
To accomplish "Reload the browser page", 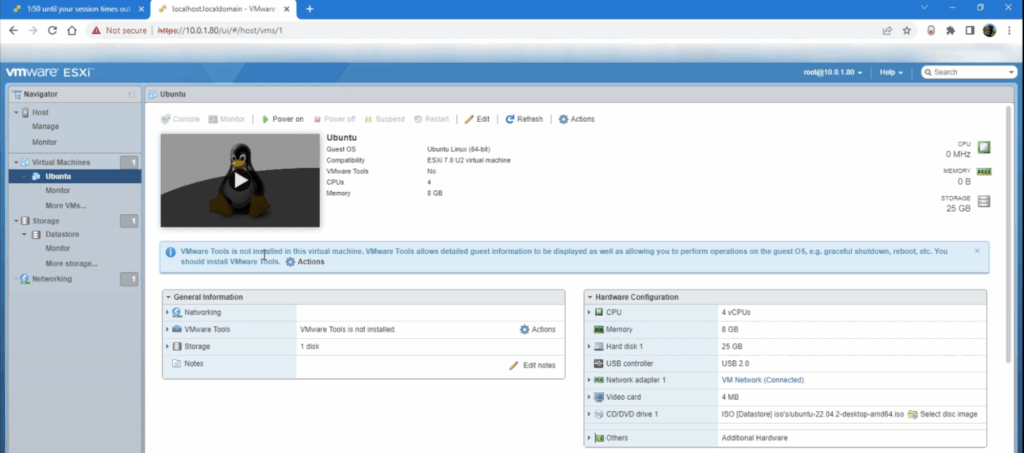I will 52,31.
